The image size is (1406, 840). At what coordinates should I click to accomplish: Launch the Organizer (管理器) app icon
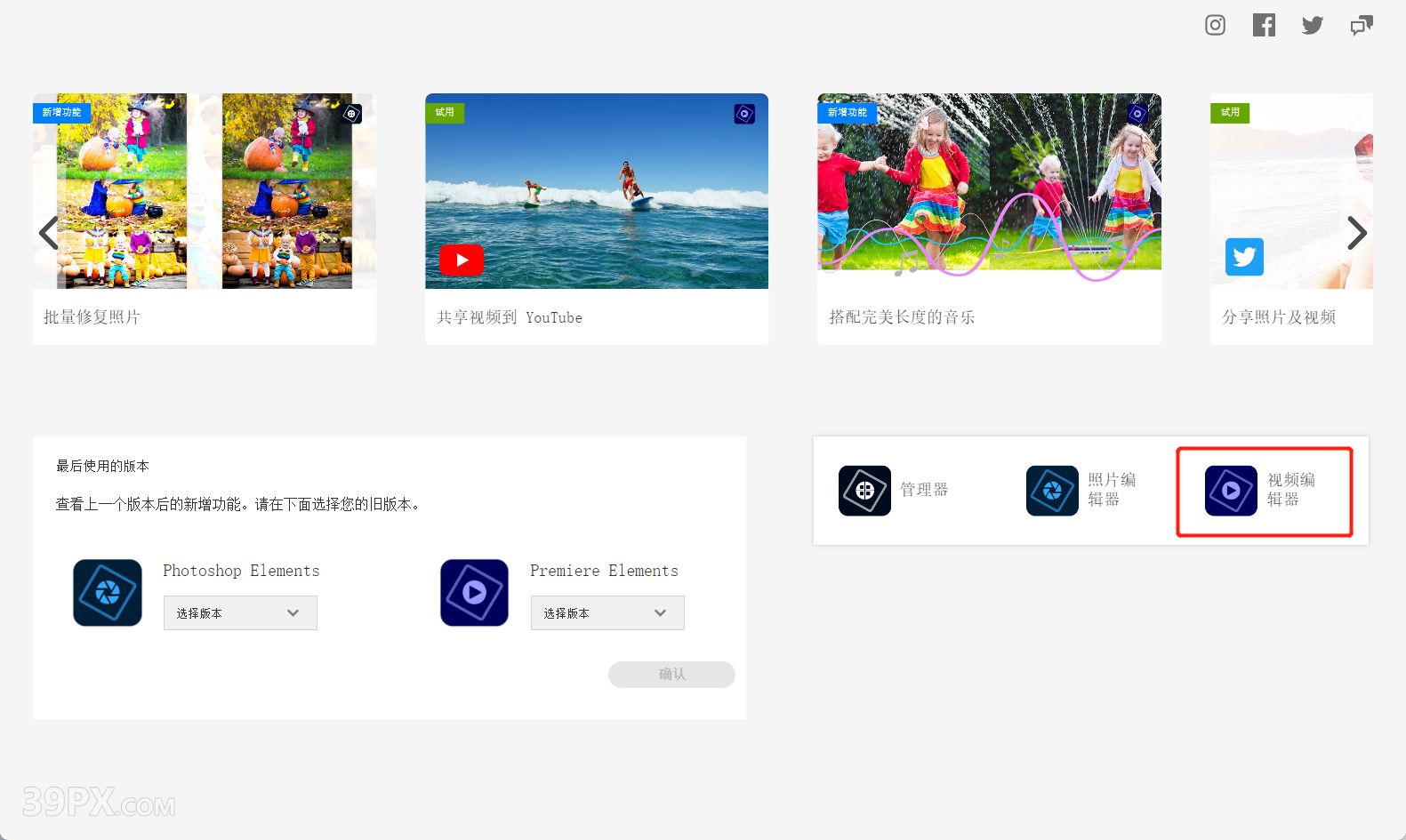click(x=864, y=491)
